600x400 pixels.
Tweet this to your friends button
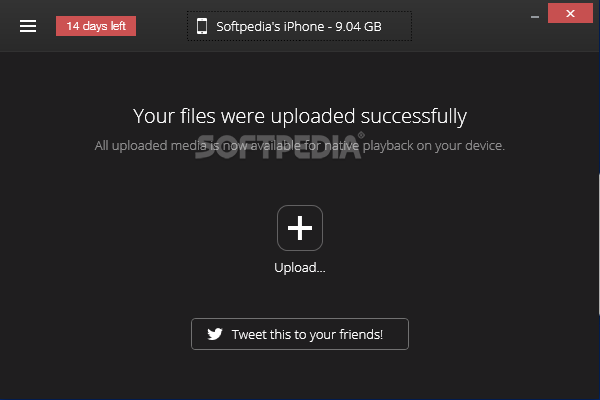[x=300, y=334]
